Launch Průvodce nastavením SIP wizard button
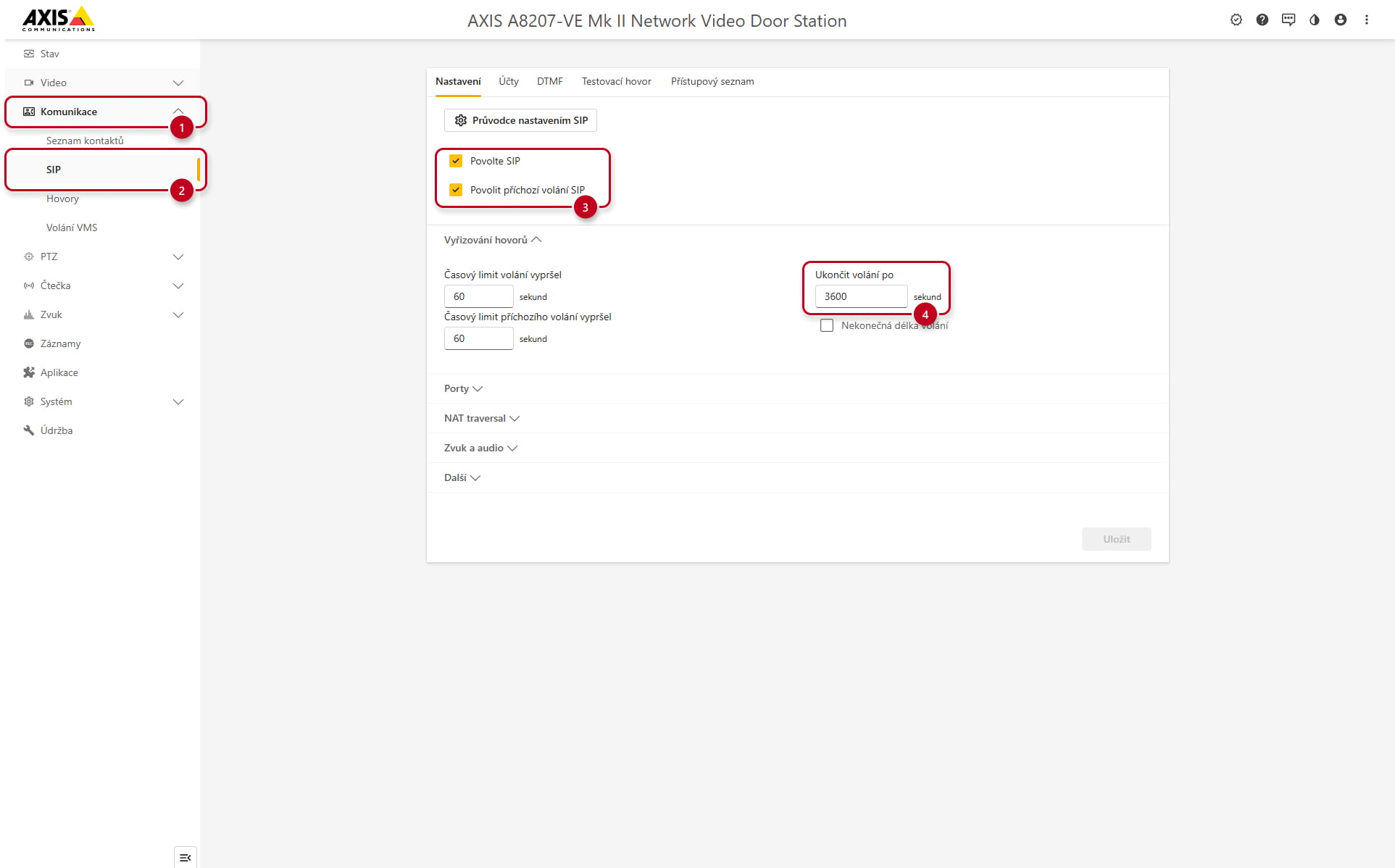 [x=520, y=120]
